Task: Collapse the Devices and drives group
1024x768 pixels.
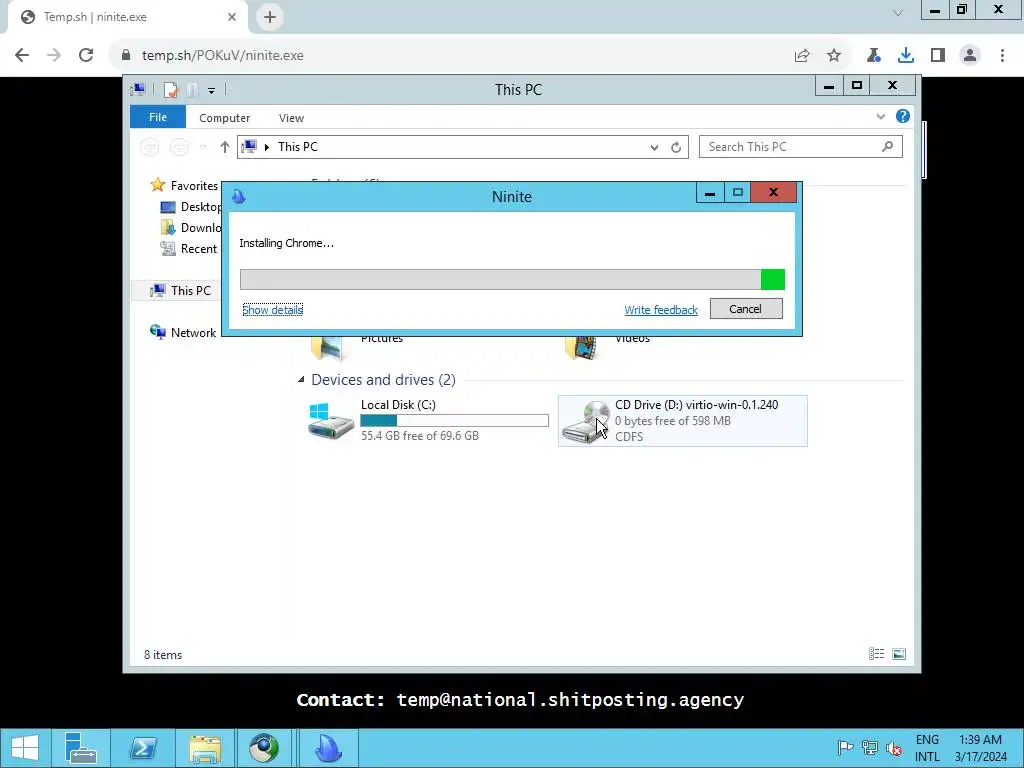Action: coord(301,379)
